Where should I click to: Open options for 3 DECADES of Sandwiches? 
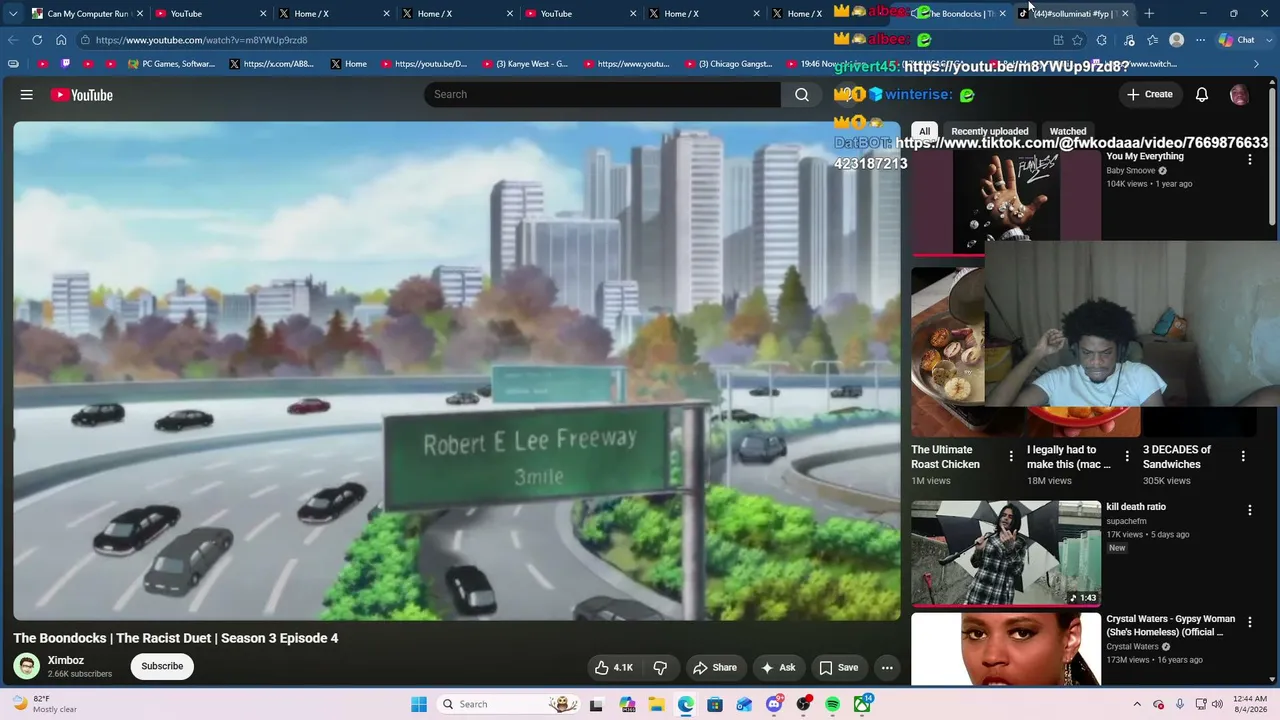[x=1243, y=456]
